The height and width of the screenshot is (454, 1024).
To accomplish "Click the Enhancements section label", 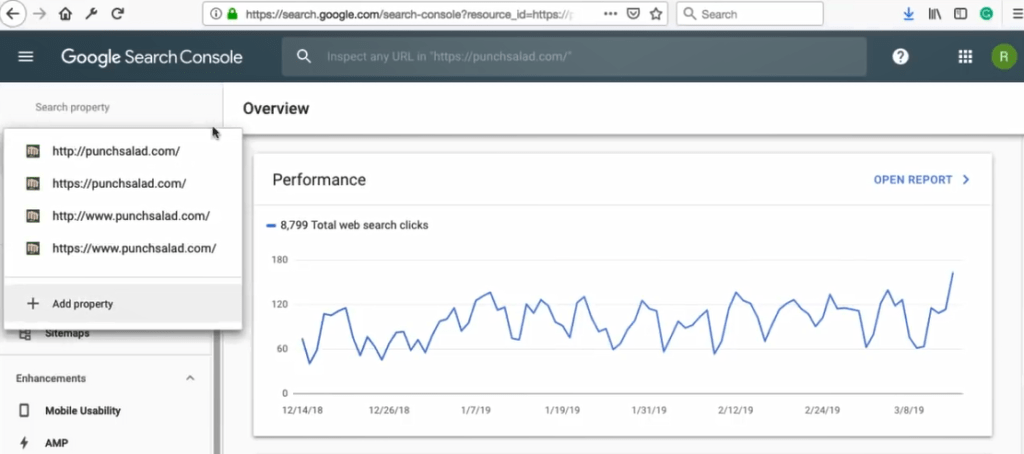I will [x=51, y=378].
